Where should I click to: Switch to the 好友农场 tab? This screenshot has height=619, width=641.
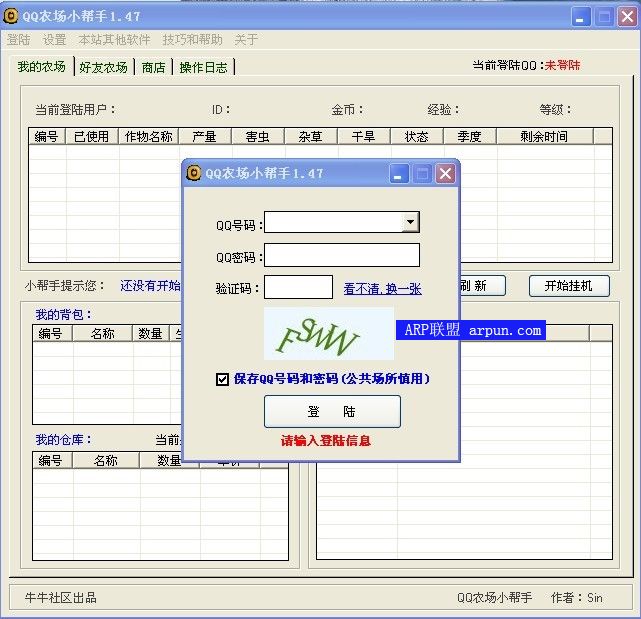(103, 67)
